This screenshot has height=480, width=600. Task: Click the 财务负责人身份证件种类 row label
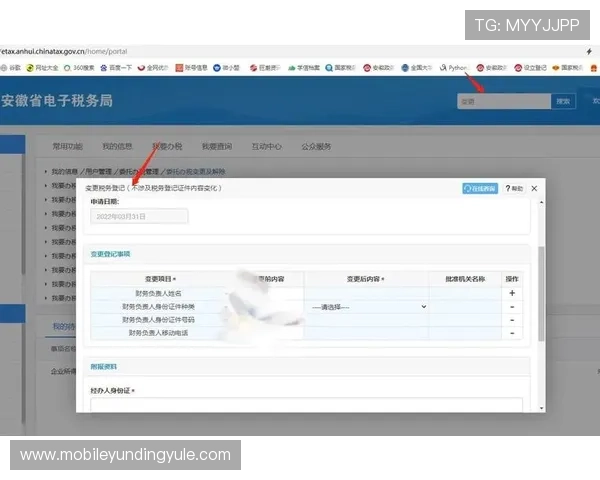click(158, 307)
